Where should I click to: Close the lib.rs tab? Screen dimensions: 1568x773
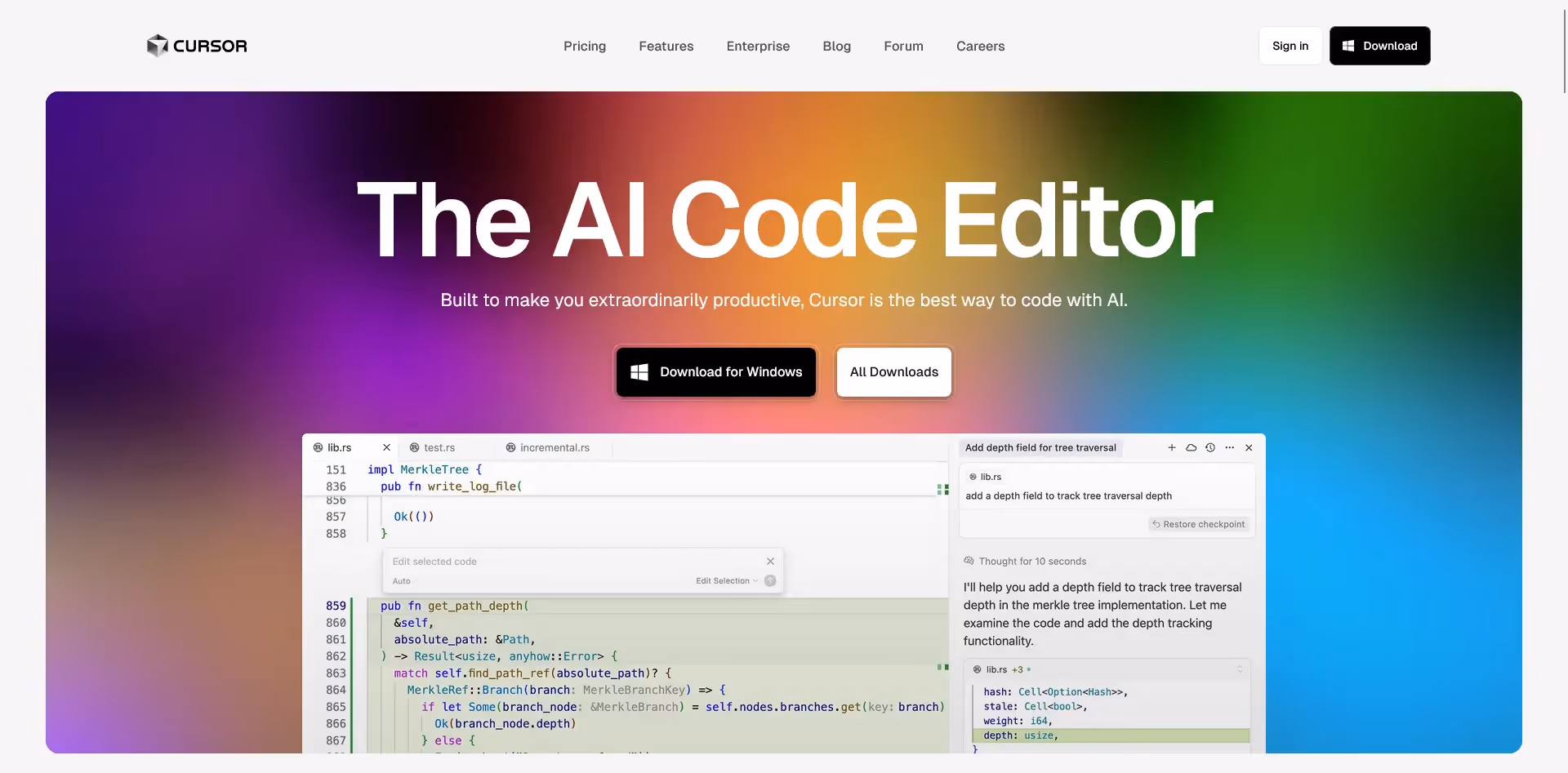click(387, 447)
